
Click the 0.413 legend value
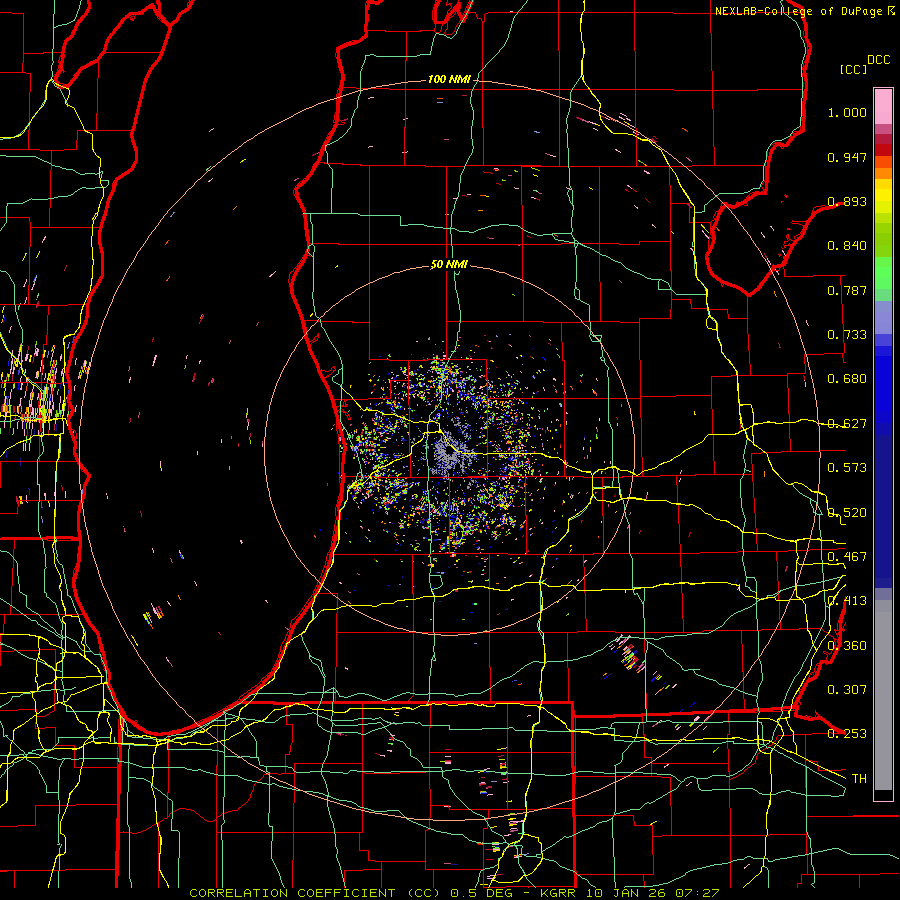pos(847,601)
